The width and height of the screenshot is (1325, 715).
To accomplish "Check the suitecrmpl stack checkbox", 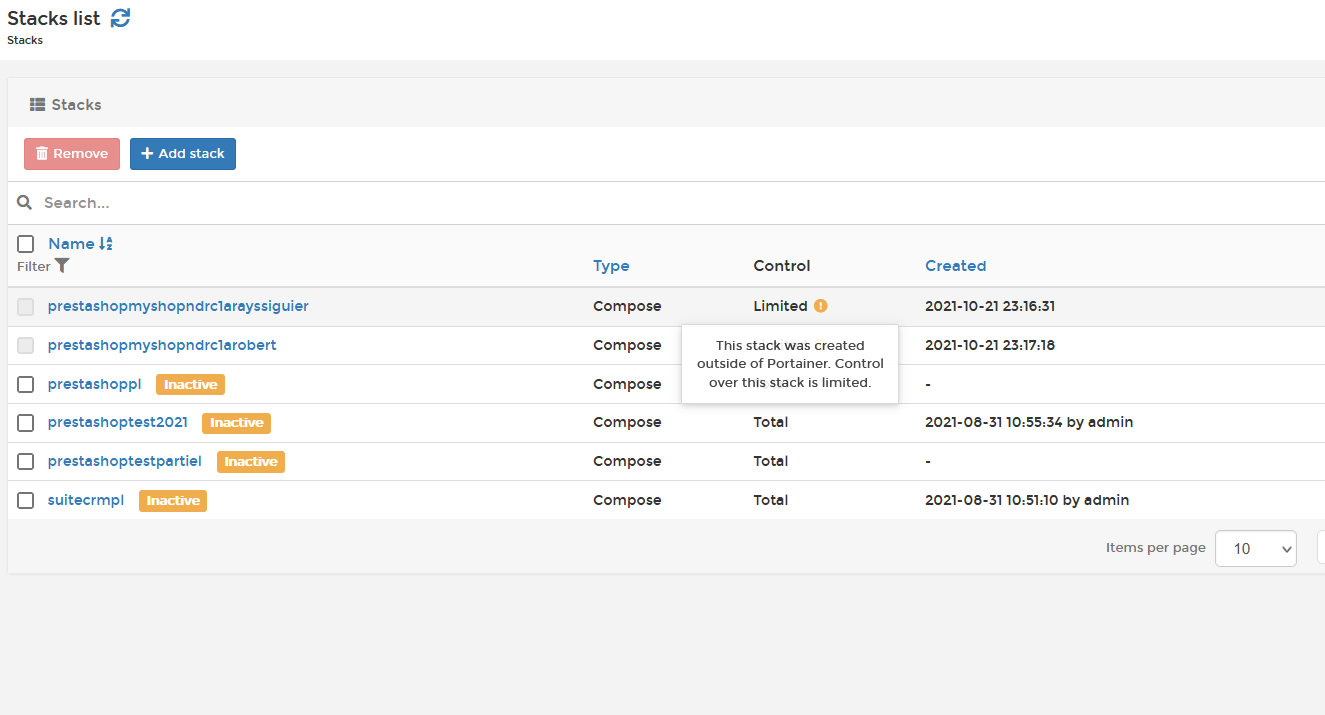I will click(x=26, y=500).
